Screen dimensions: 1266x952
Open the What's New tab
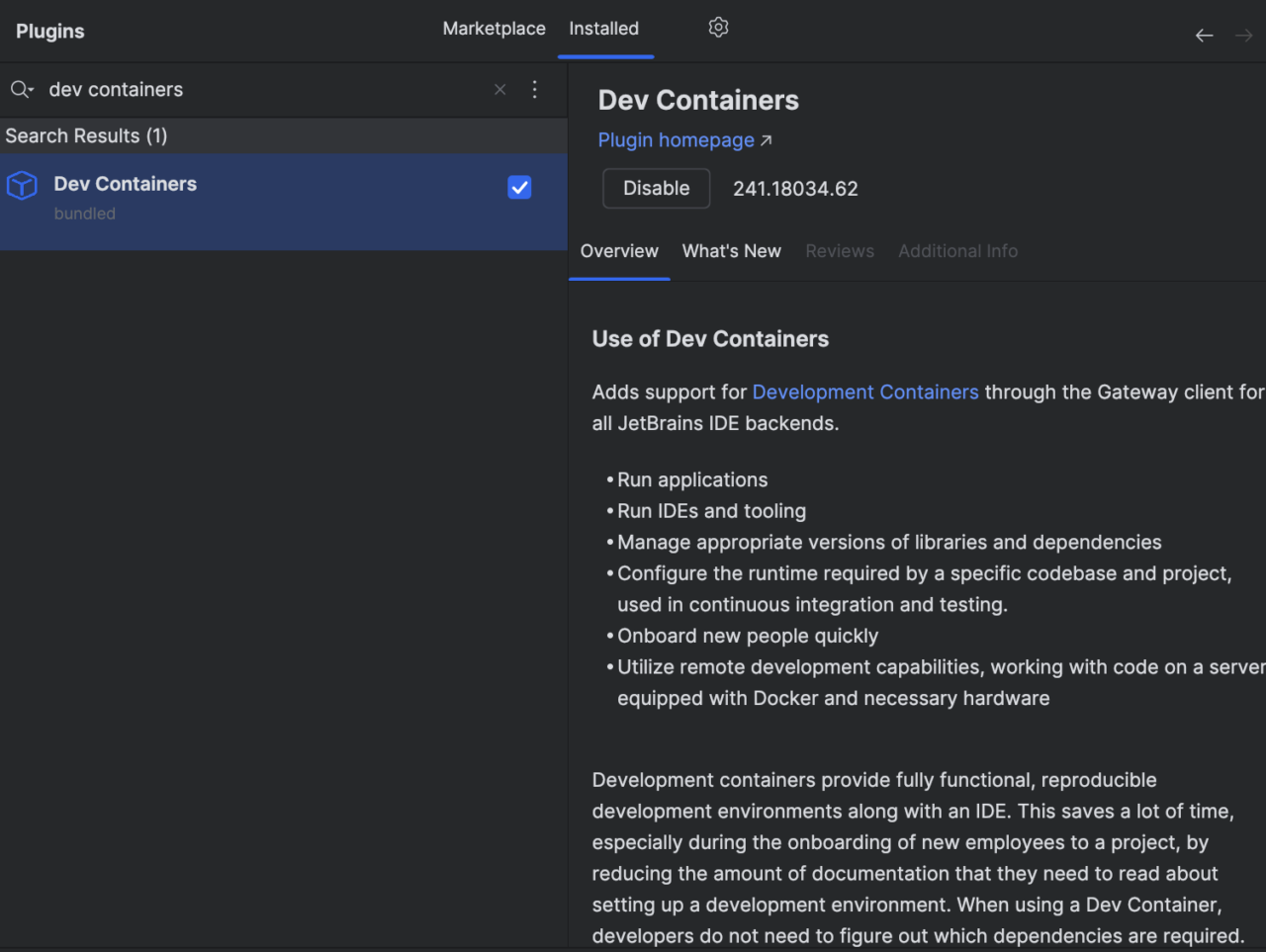(731, 251)
